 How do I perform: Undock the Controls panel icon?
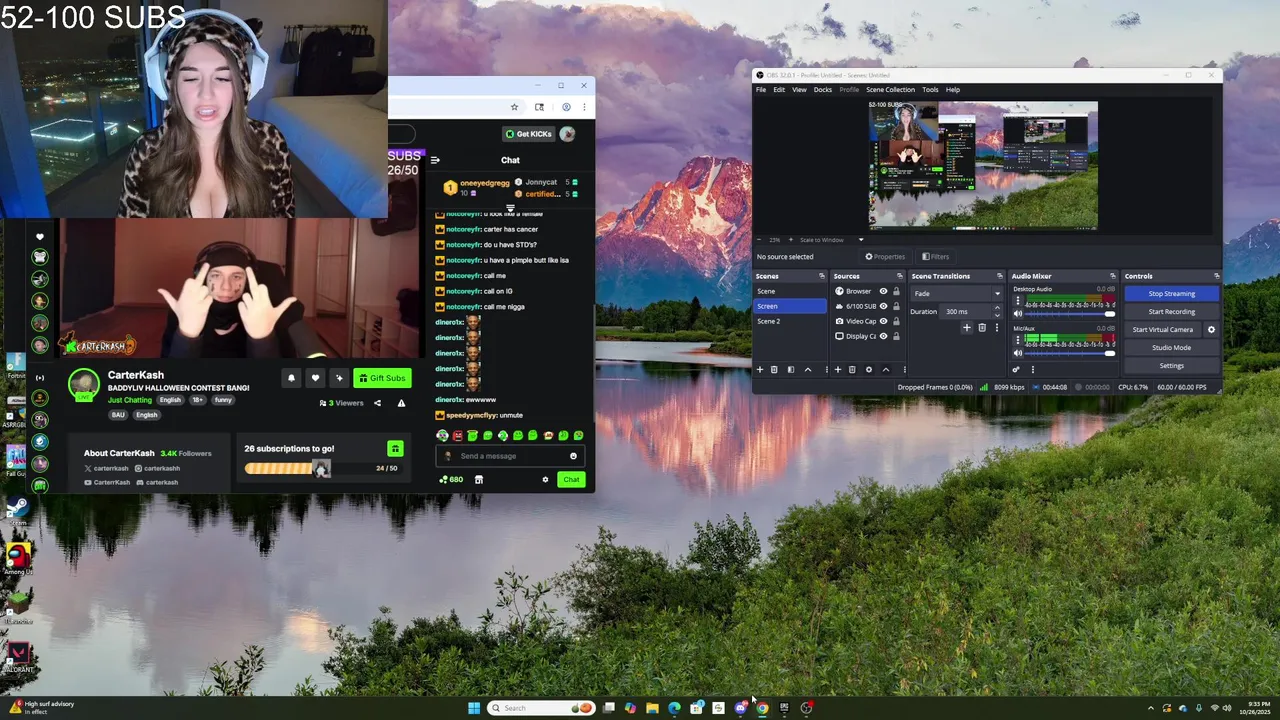click(x=1216, y=276)
